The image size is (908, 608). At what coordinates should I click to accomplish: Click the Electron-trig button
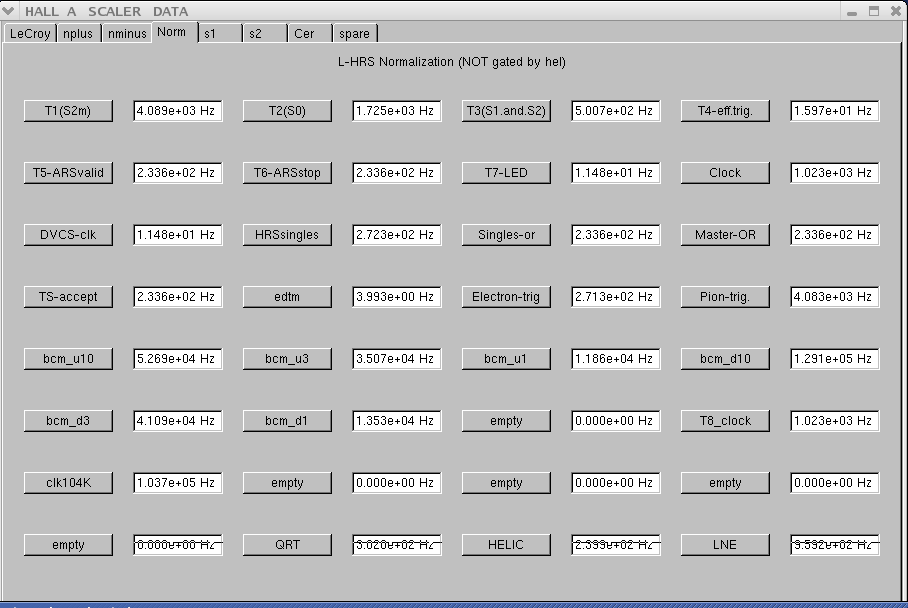506,296
